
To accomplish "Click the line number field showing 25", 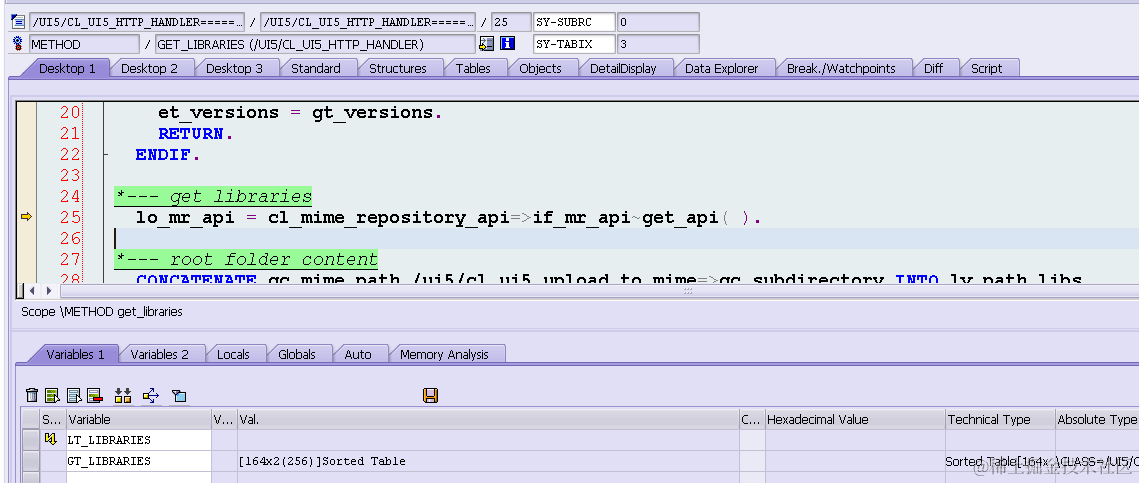I will (x=511, y=22).
